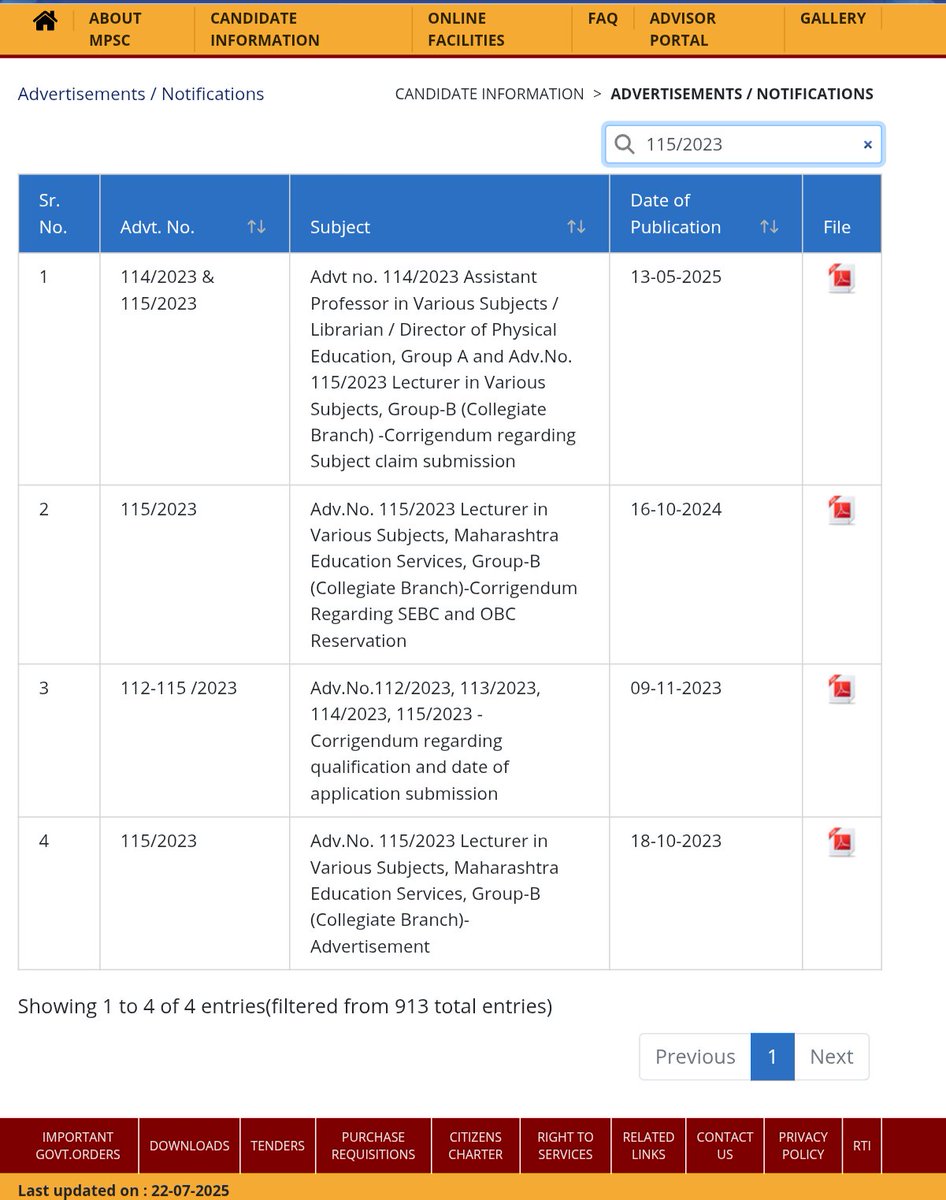Click the Sr. No. column header

(59, 214)
